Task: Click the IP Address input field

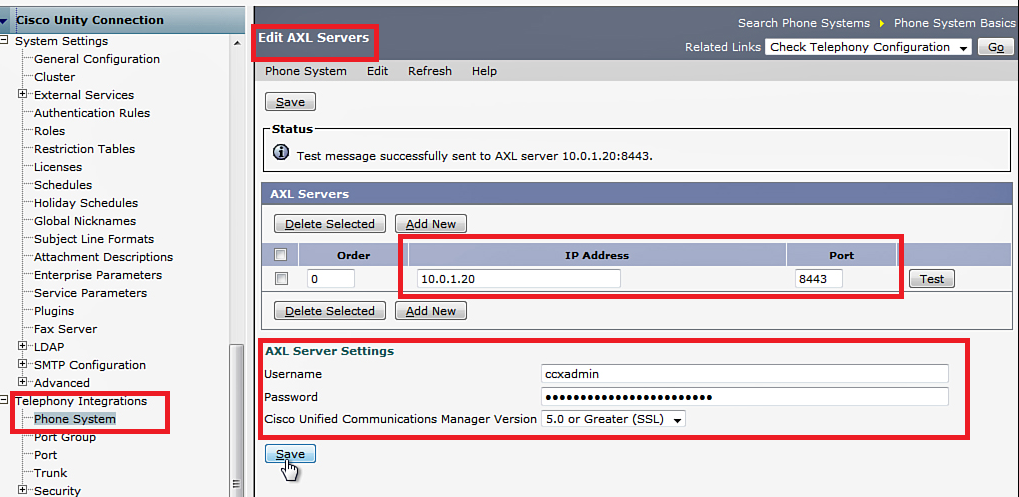Action: (519, 279)
